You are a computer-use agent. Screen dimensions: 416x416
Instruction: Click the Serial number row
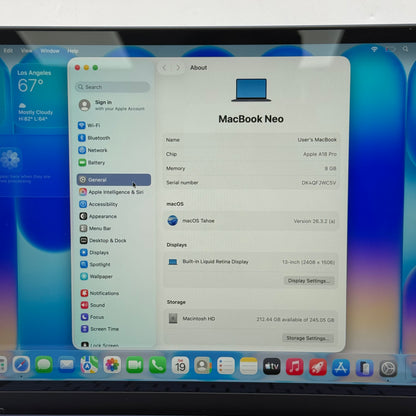coord(251,183)
